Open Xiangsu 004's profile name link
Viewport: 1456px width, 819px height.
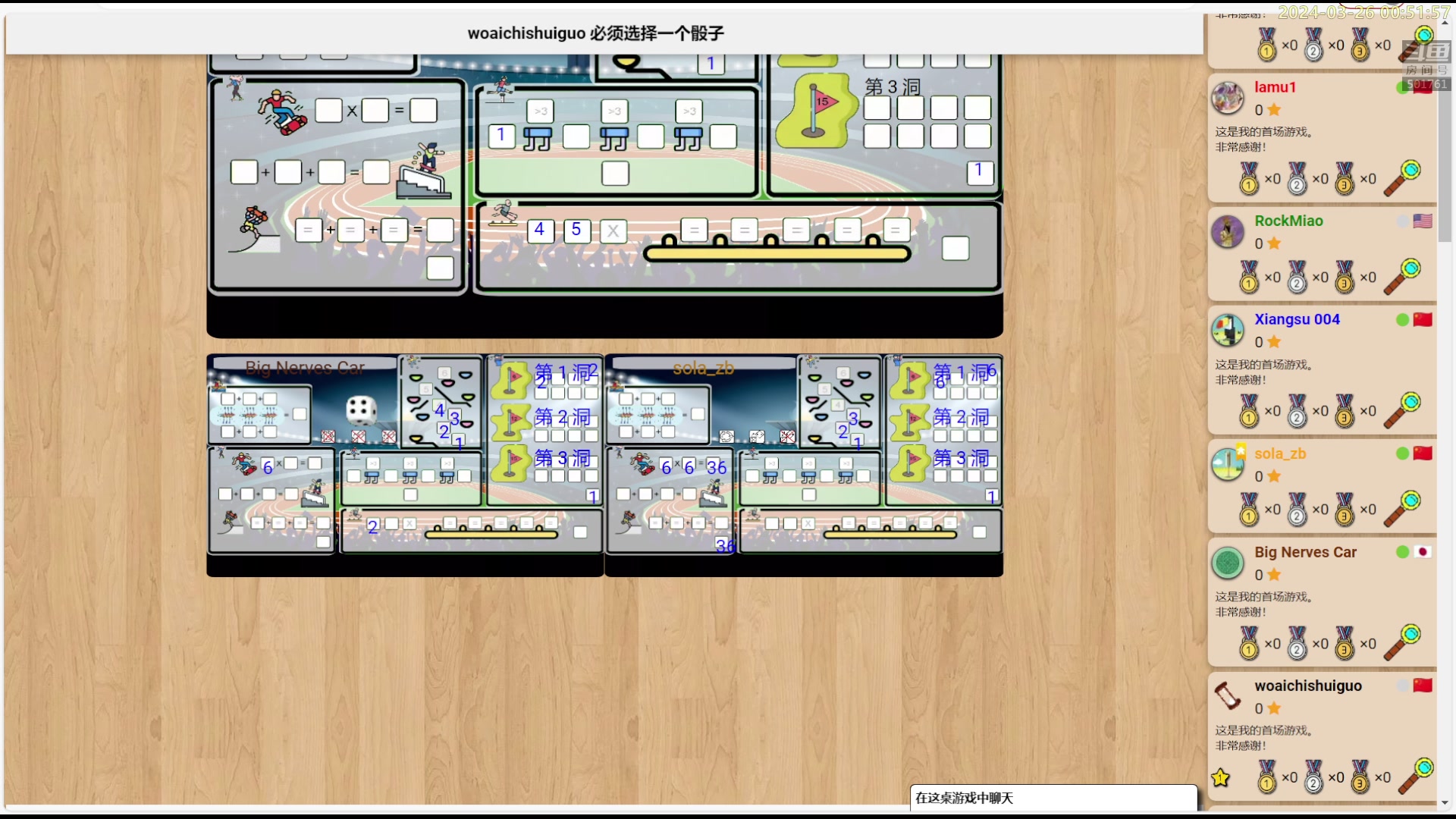click(x=1297, y=319)
